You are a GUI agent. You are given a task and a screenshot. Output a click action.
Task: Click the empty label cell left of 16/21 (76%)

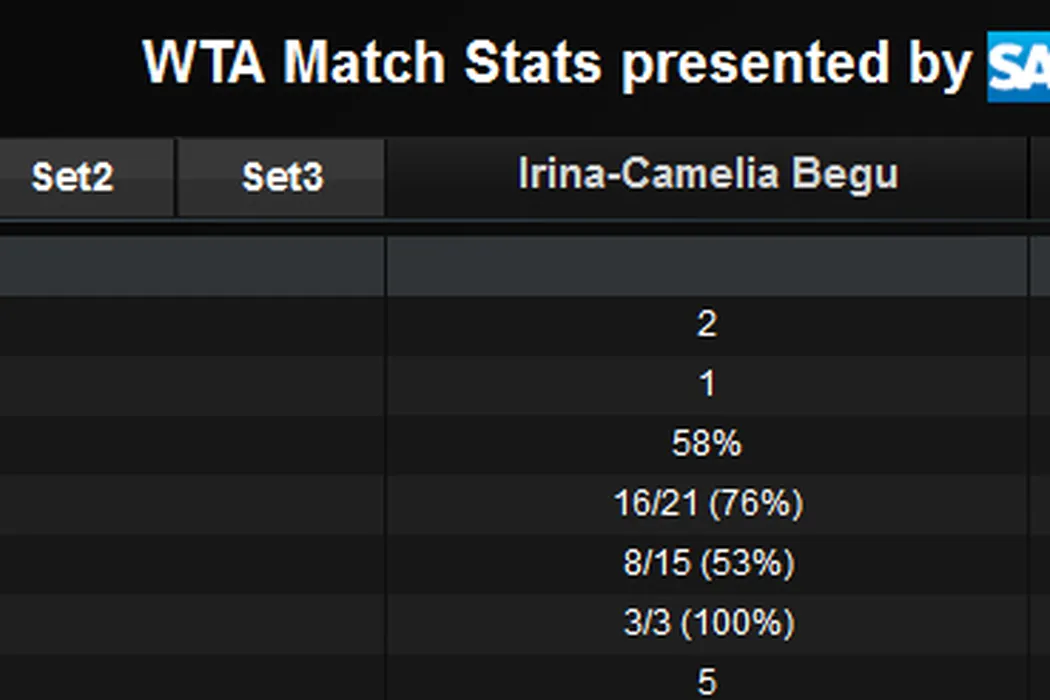(x=192, y=504)
